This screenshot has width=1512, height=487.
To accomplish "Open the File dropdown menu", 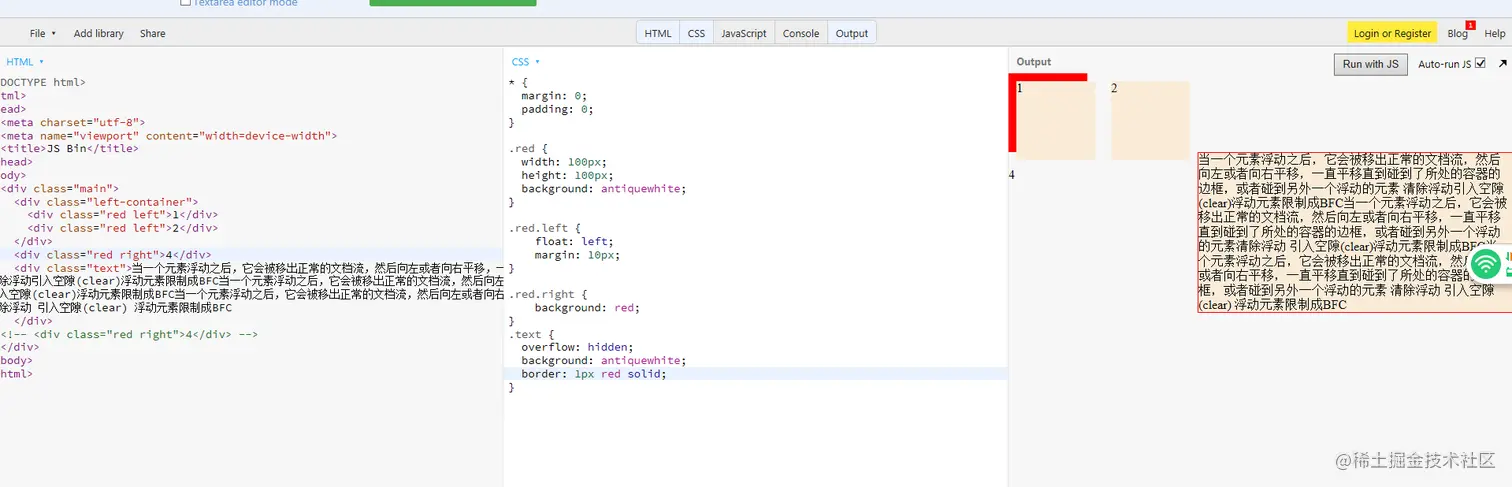I will (42, 33).
